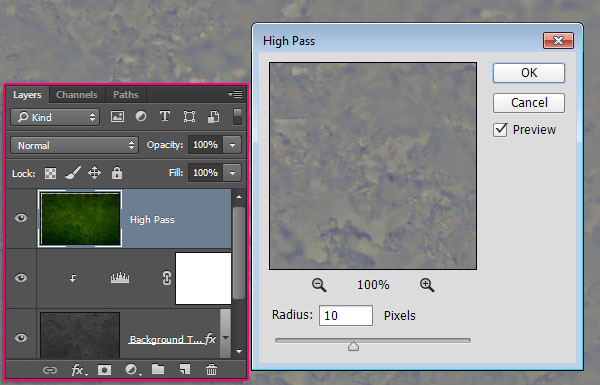Switch to the Channels tab
The image size is (600, 385).
(77, 95)
